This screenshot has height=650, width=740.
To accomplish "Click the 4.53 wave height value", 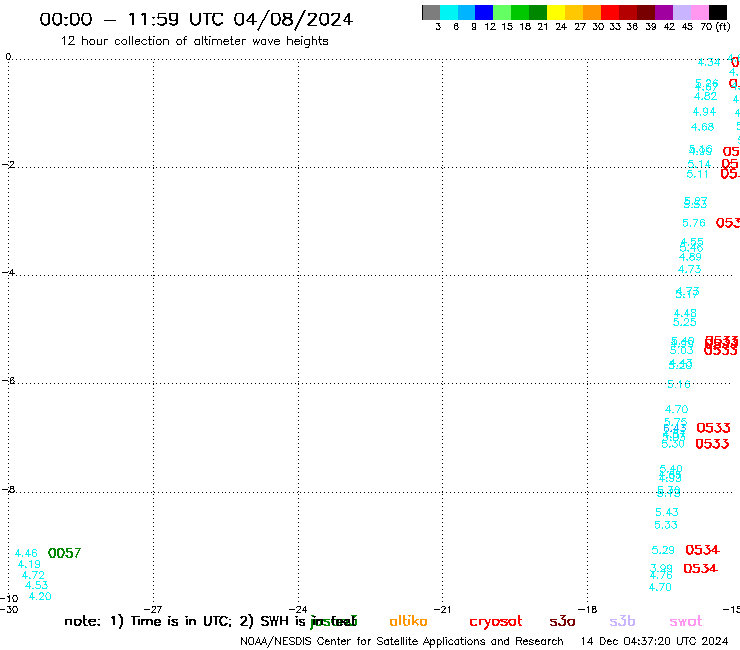I will [36, 585].
